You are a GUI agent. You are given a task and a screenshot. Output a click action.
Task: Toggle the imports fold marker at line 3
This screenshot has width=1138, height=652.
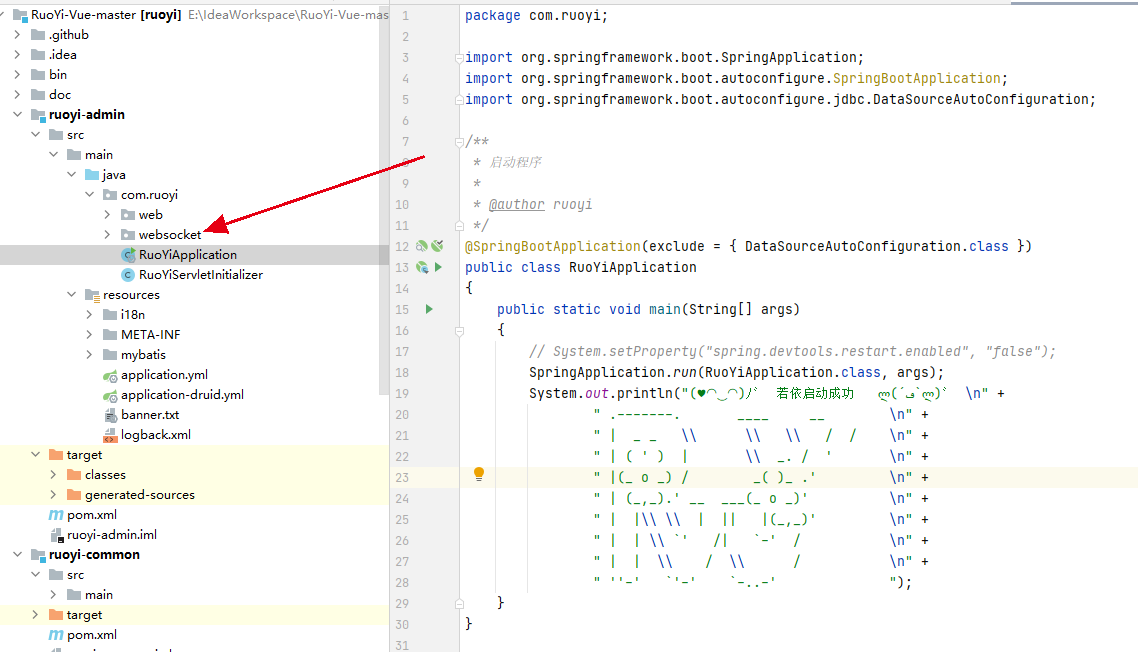(458, 57)
